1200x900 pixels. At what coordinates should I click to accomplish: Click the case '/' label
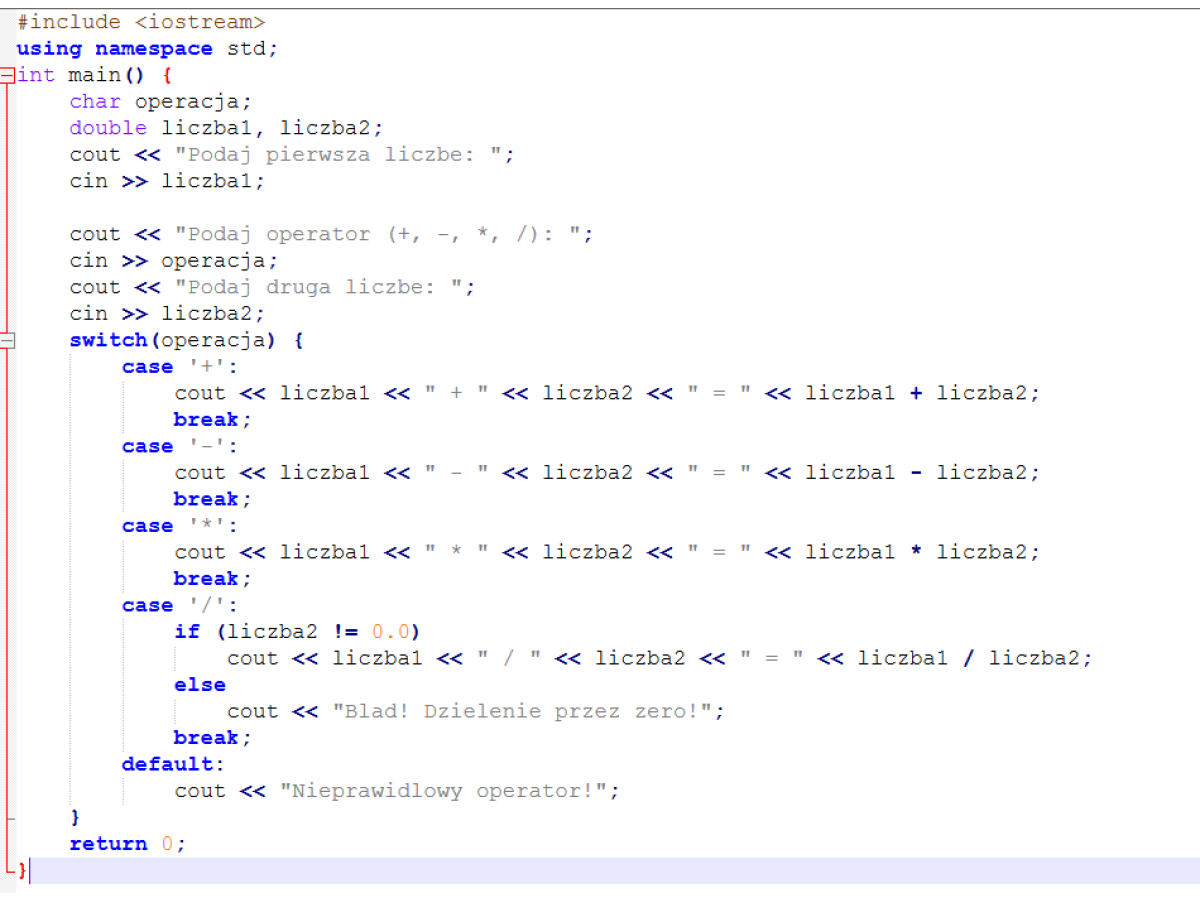[174, 605]
